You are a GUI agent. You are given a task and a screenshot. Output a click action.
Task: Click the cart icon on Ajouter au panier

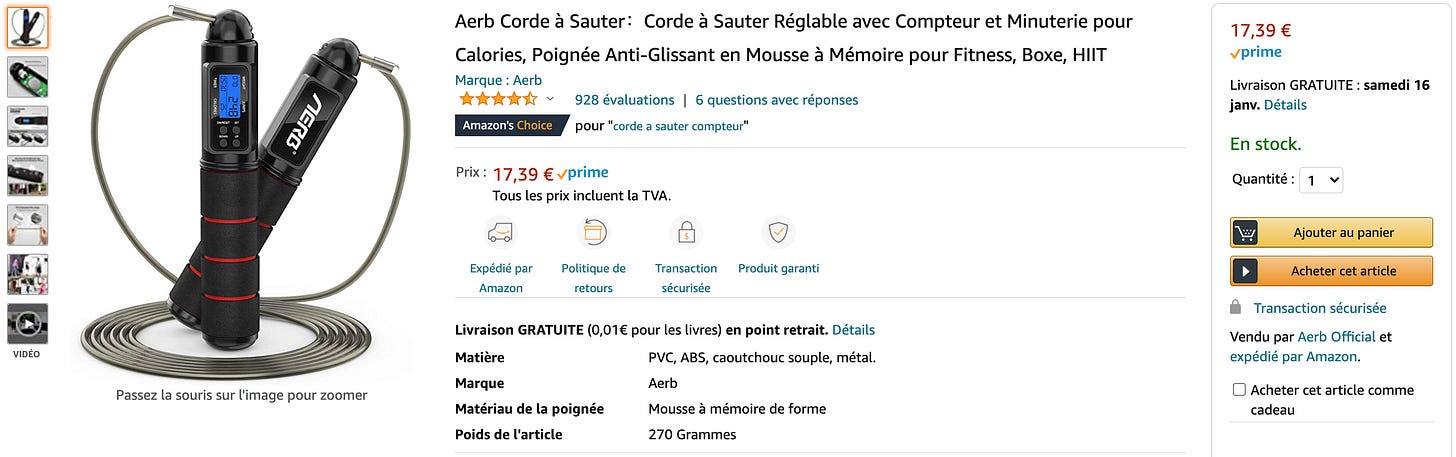(1245, 233)
